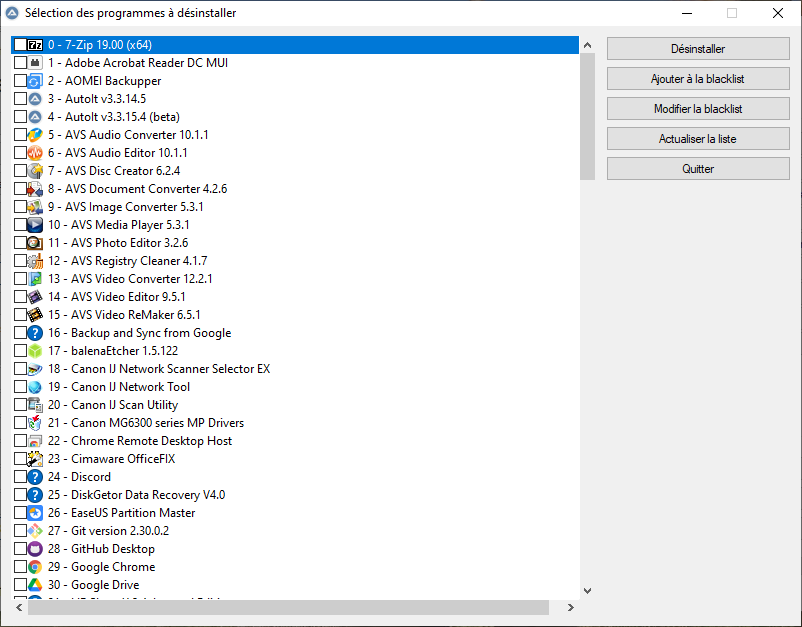The image size is (802, 627).
Task: Close the Sélection des programmes window
Action: (x=778, y=13)
